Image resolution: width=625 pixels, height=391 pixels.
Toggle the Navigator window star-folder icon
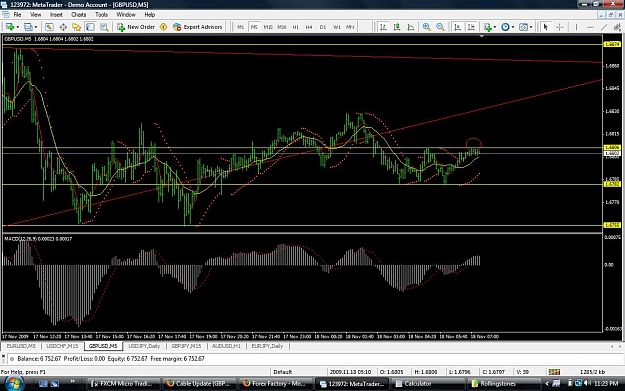pos(77,27)
